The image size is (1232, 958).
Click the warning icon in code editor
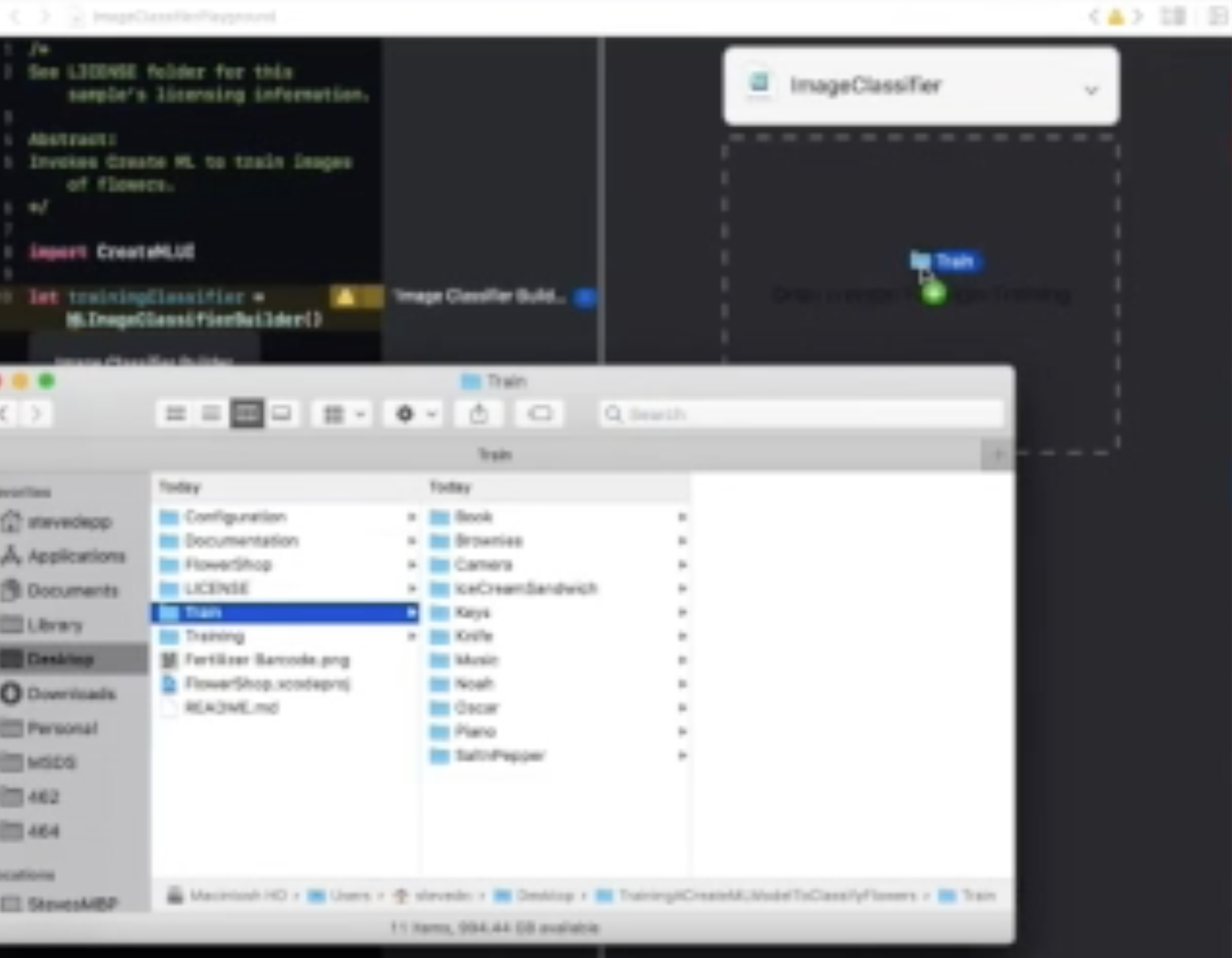(345, 297)
